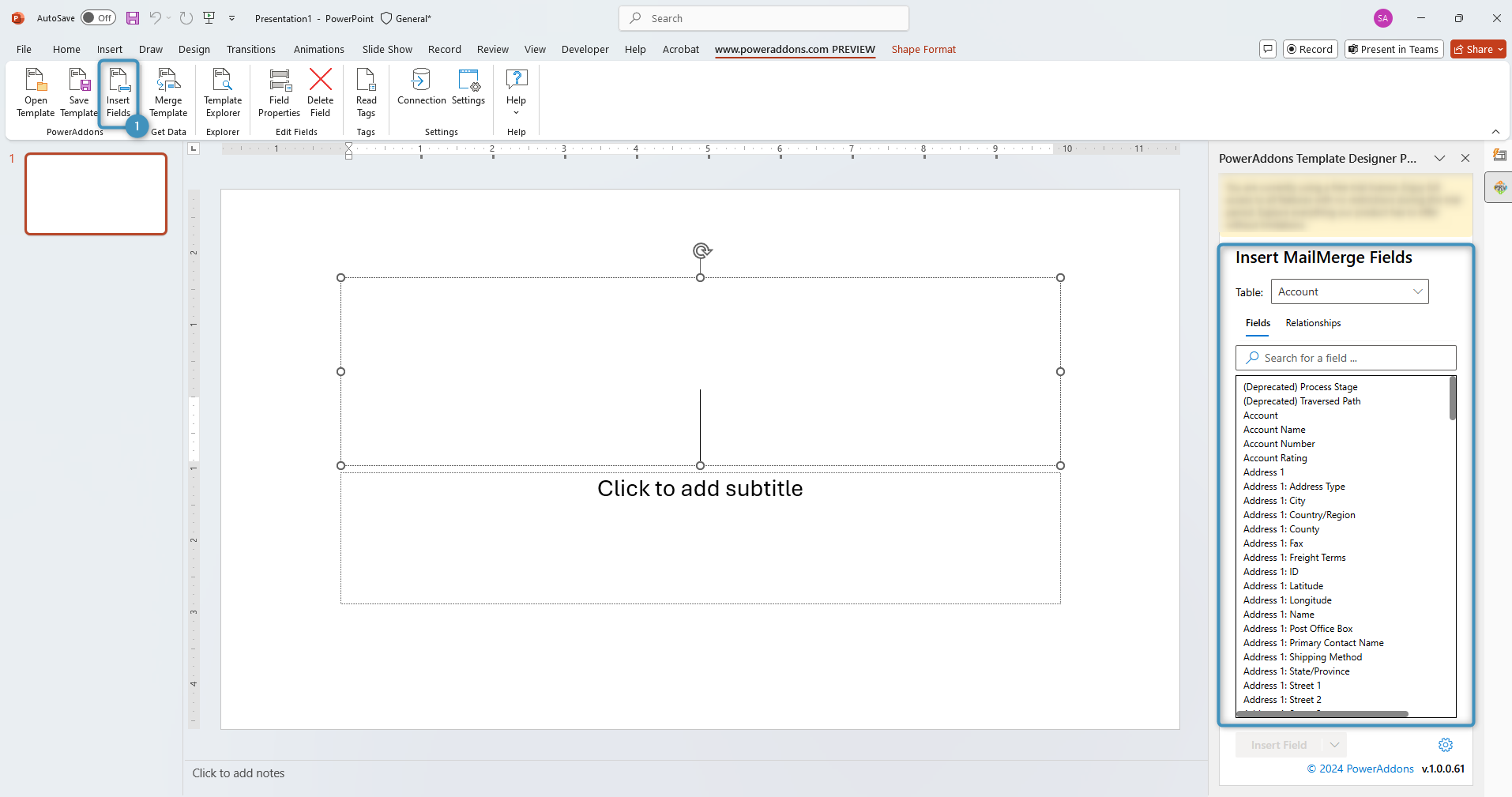Open the Share dropdown
This screenshot has height=797, width=1512.
click(1478, 49)
